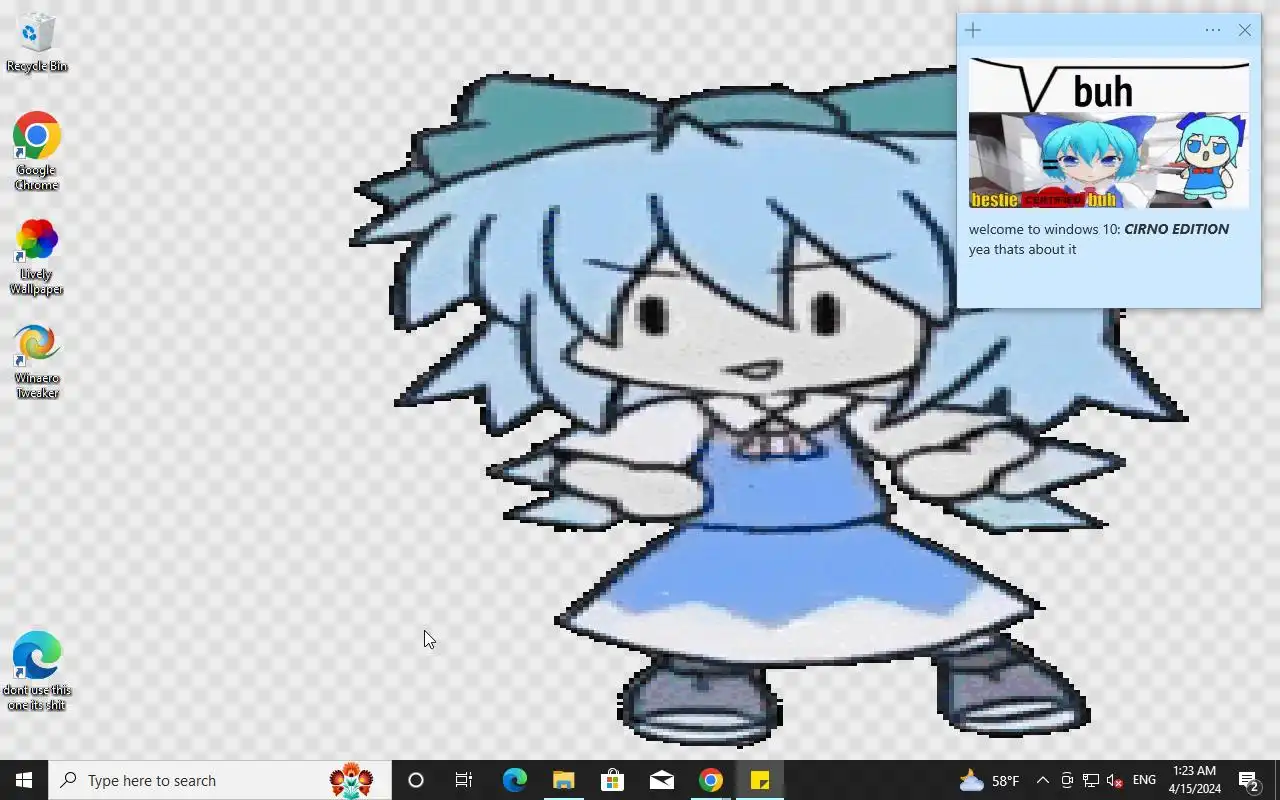Add a new sticky note with plus button
This screenshot has height=800, width=1280.
tap(973, 30)
